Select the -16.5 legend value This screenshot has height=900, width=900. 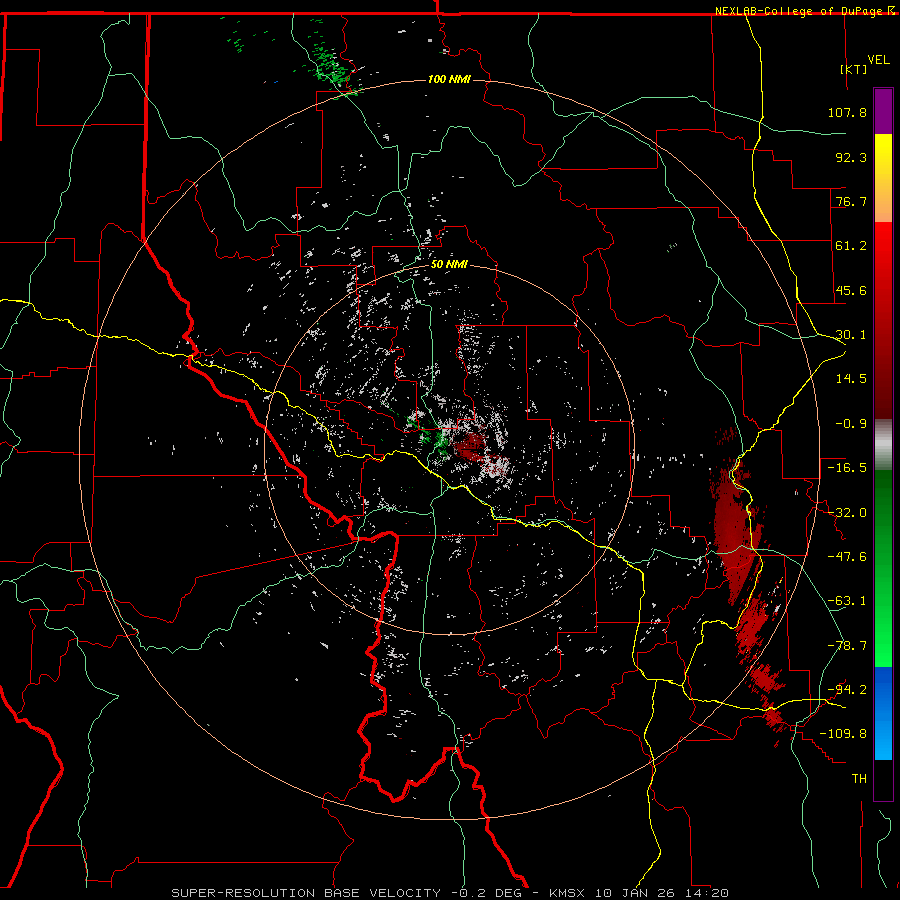pos(847,468)
